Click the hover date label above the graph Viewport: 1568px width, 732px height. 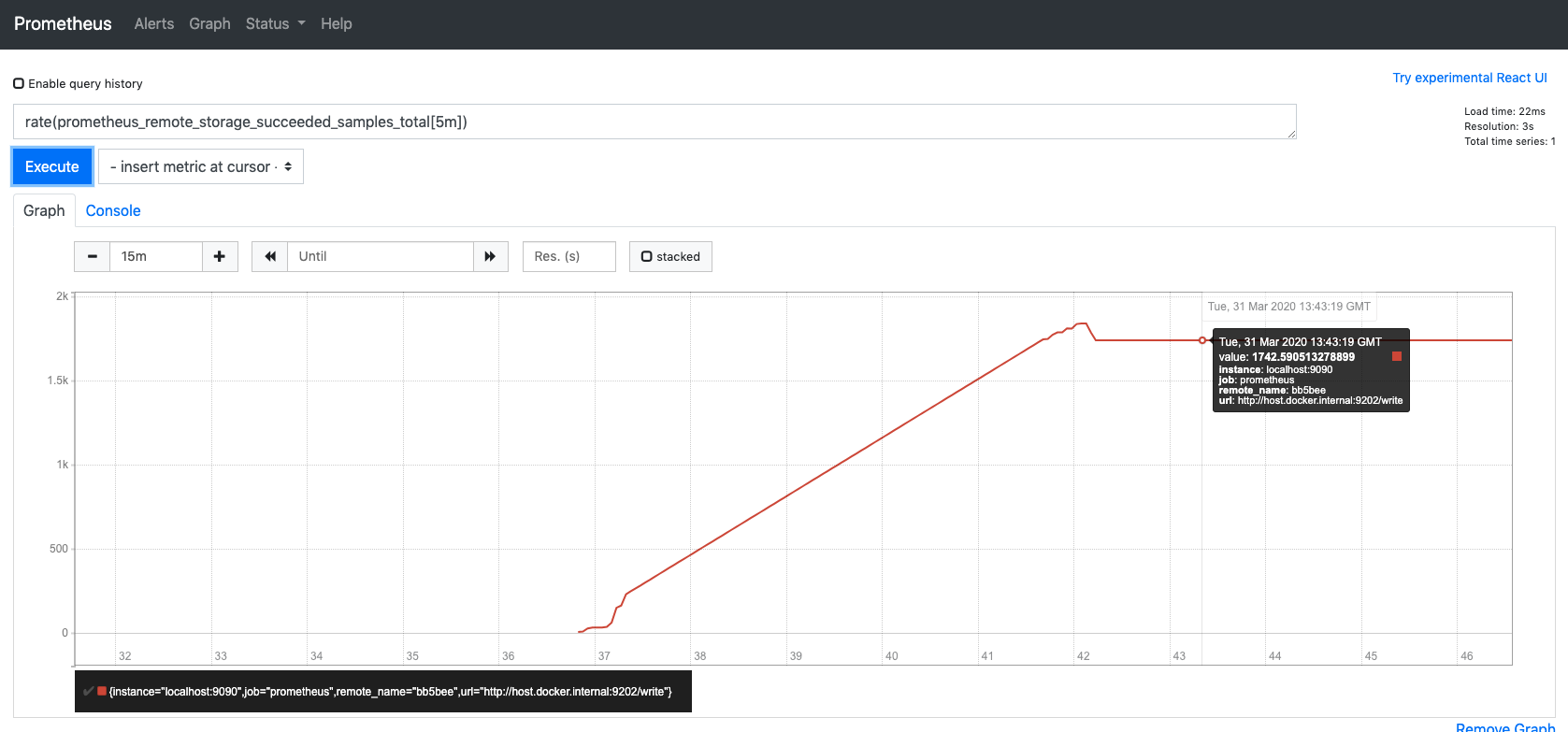(x=1289, y=307)
